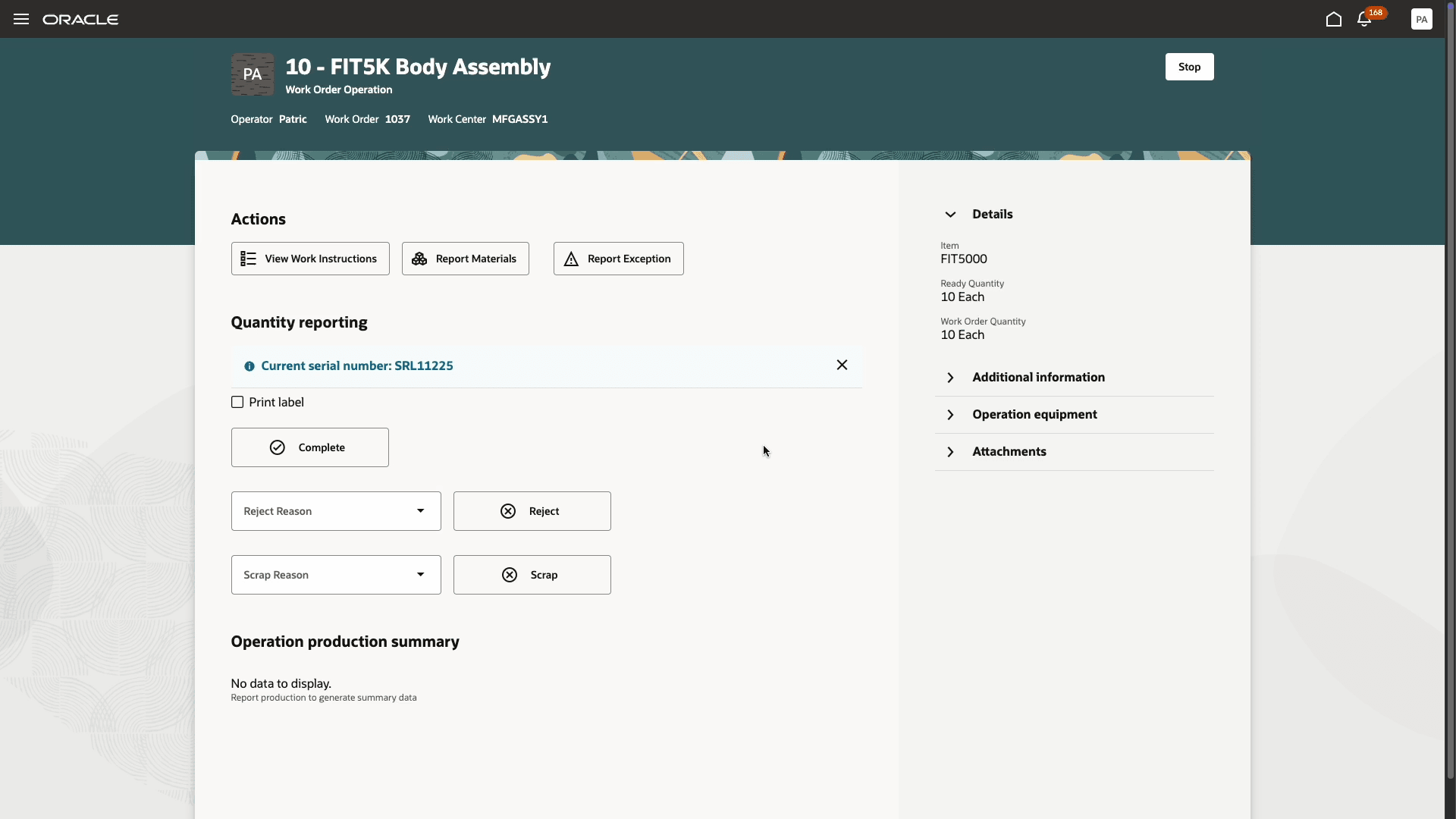The image size is (1456, 819).
Task: Click the PA operation avatar image
Action: 253,74
